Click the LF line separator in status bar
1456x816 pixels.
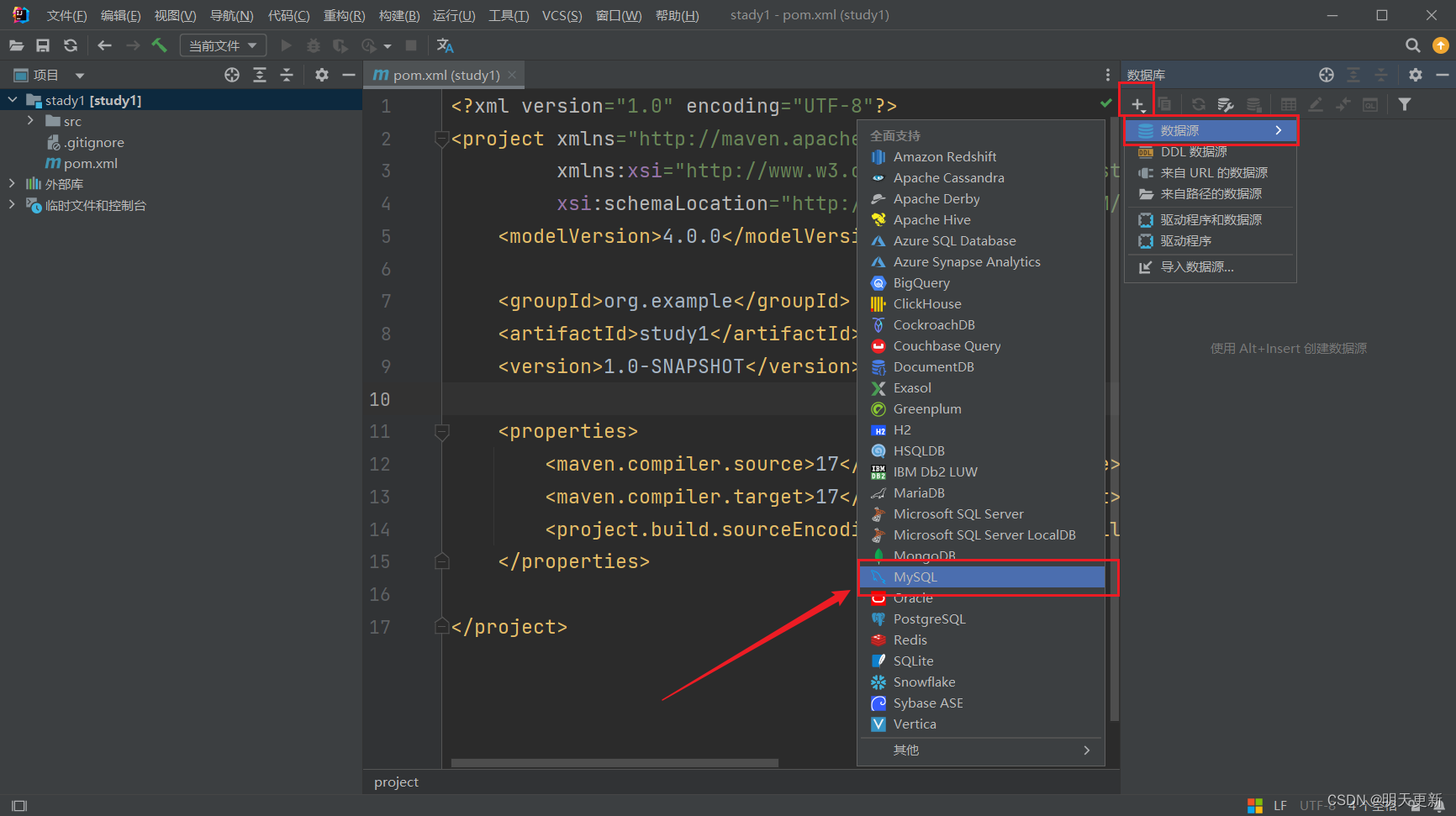tap(1280, 805)
